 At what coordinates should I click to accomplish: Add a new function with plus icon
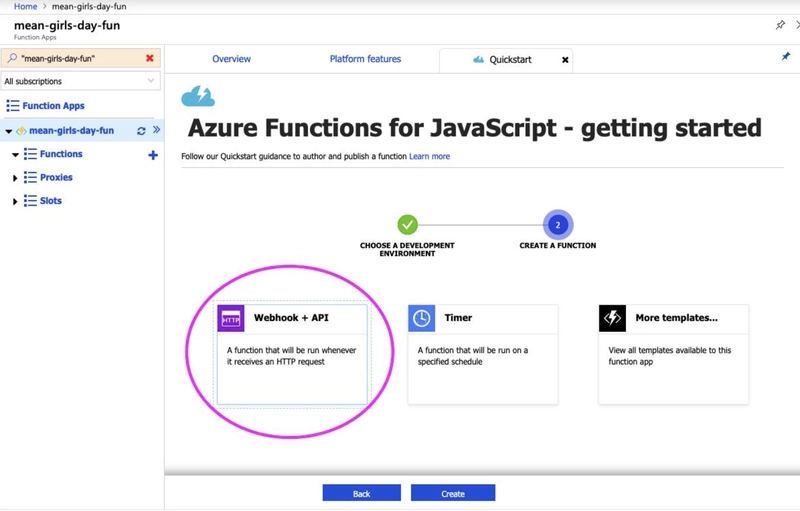click(153, 155)
